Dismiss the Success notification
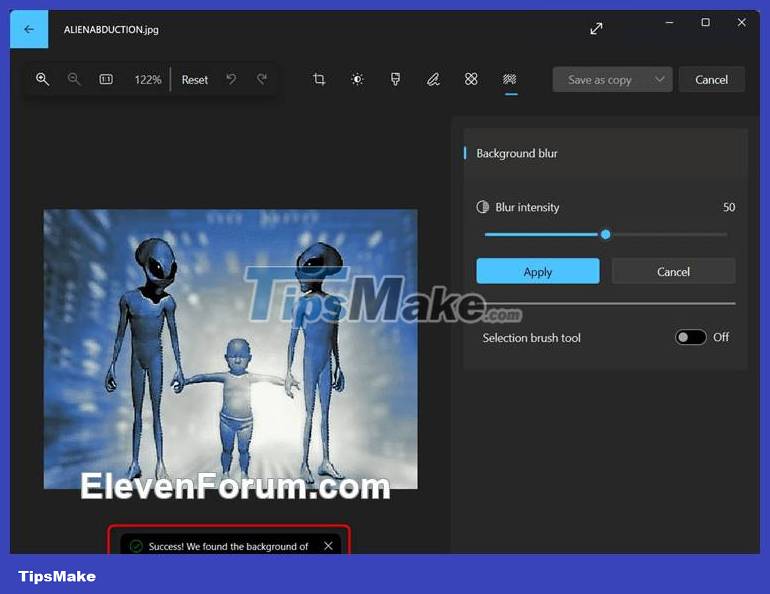Viewport: 770px width, 594px height. tap(329, 546)
